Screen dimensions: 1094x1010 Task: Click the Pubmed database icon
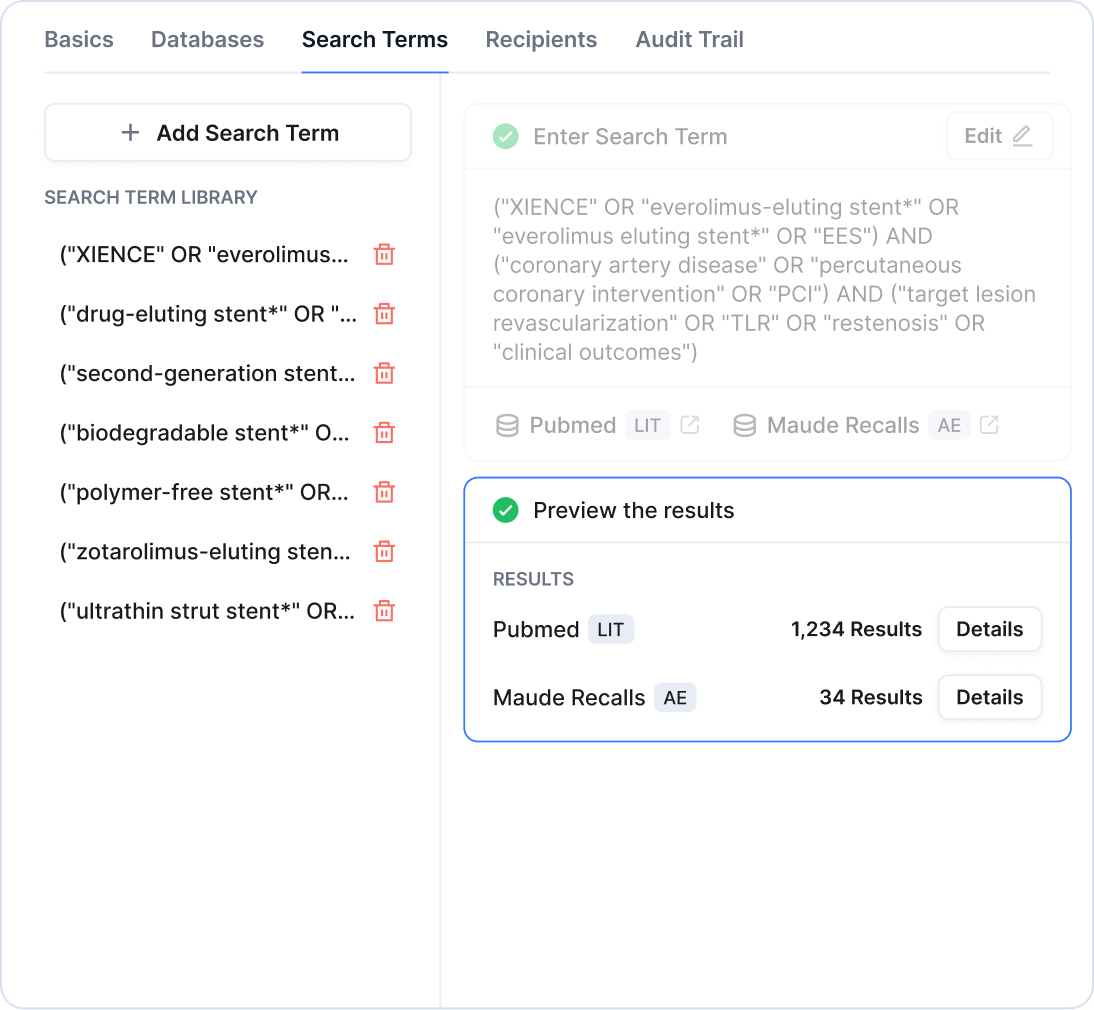tap(507, 425)
